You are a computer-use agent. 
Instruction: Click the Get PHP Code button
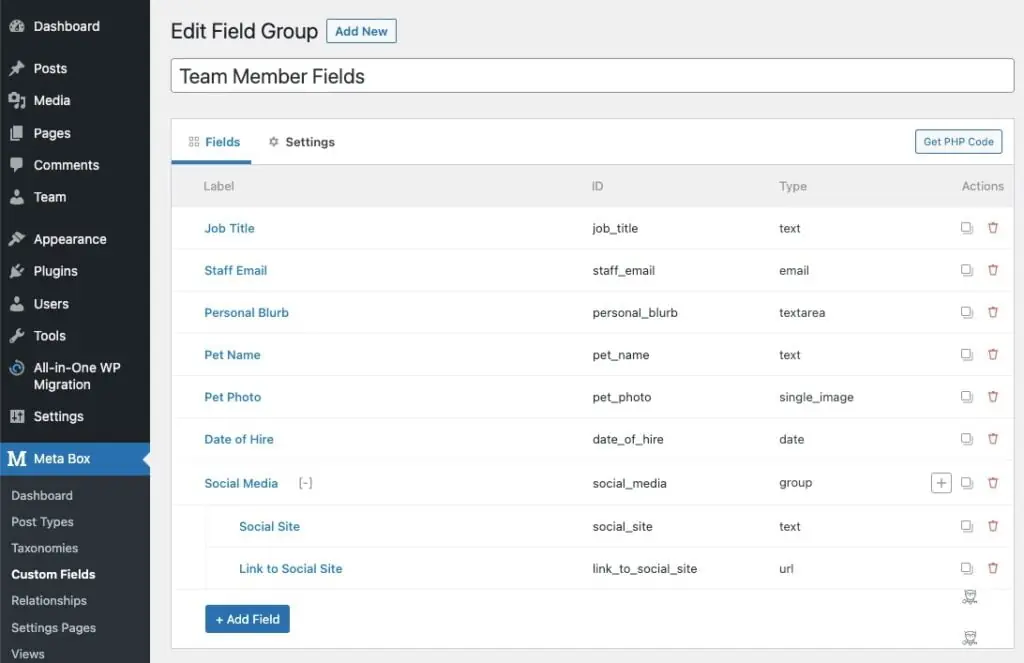pyautogui.click(x=958, y=142)
